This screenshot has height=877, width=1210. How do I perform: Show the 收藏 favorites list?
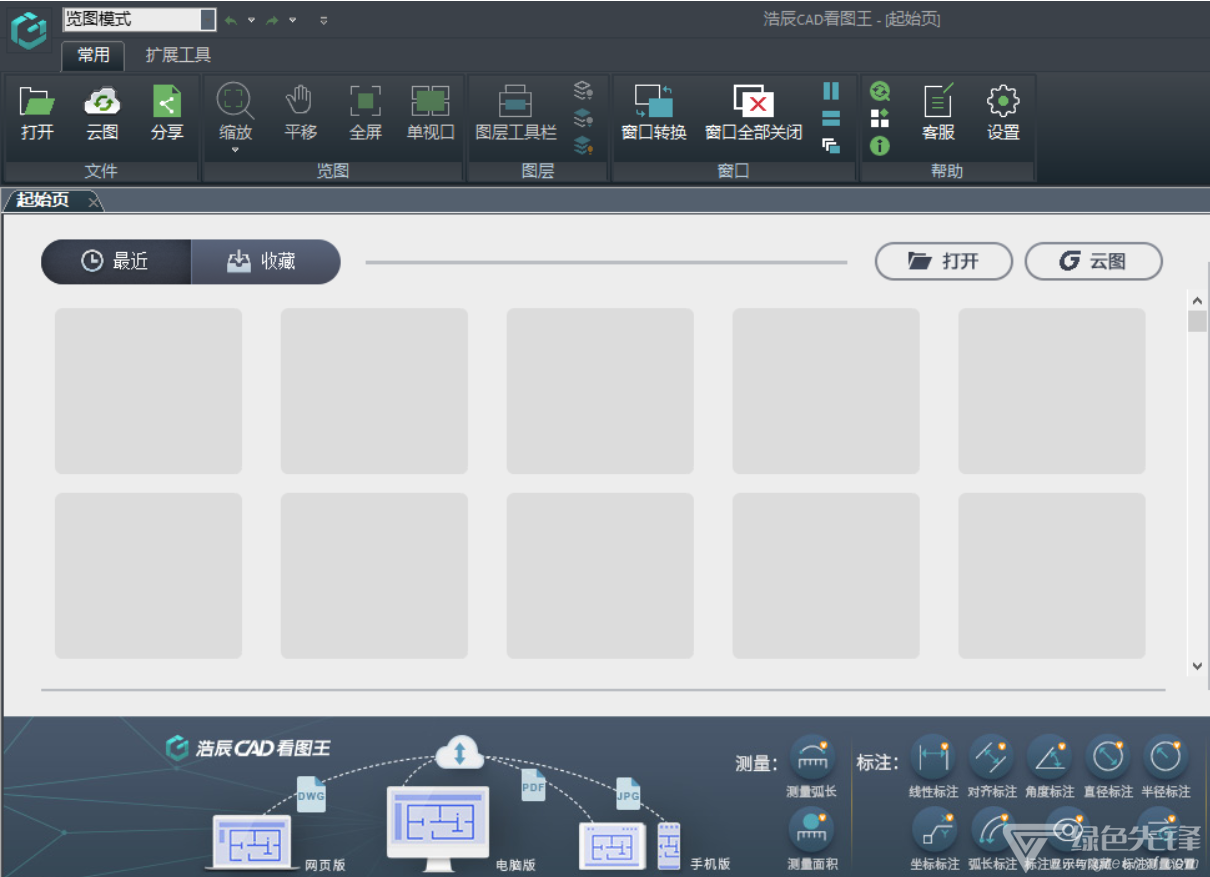click(265, 262)
